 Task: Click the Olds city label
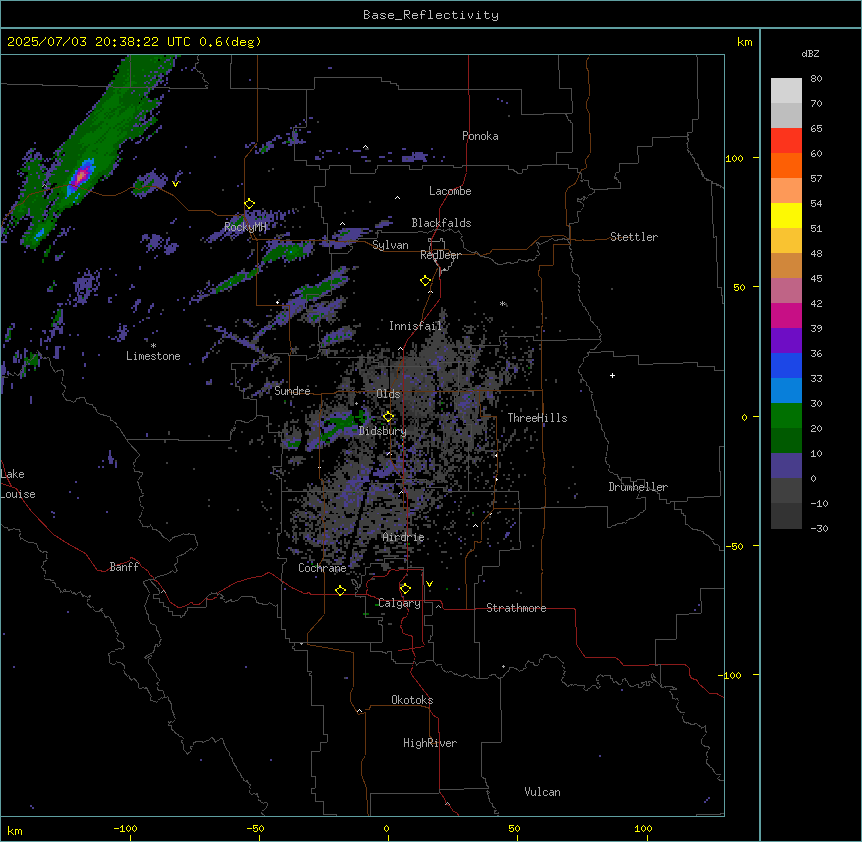tap(388, 394)
